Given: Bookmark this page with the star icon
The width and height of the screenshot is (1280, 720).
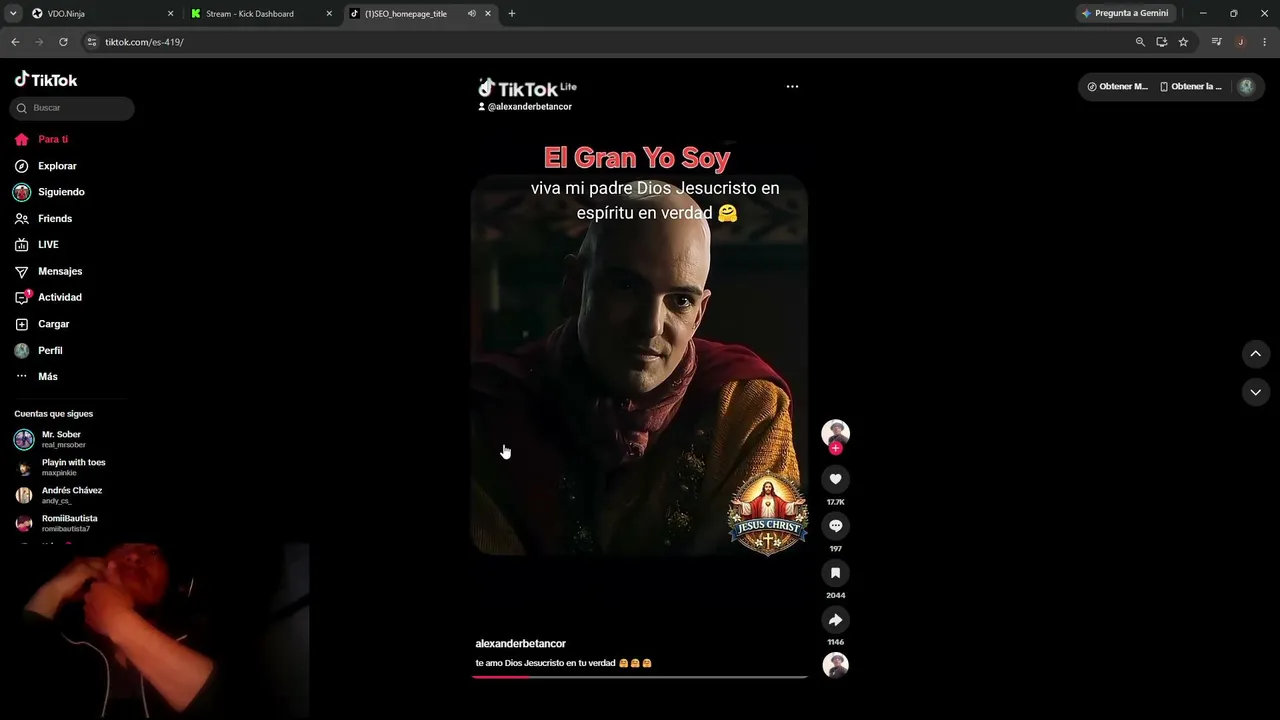Looking at the screenshot, I should pyautogui.click(x=1183, y=42).
